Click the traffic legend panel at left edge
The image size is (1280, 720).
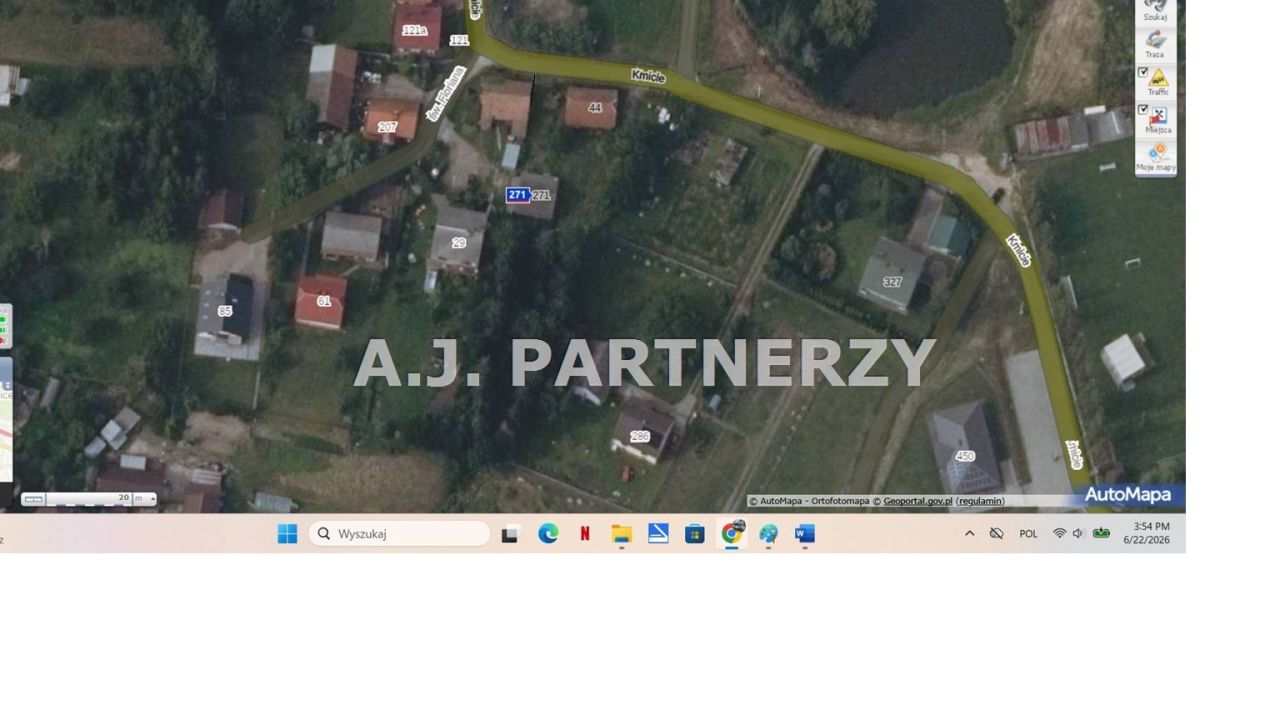pyautogui.click(x=5, y=327)
